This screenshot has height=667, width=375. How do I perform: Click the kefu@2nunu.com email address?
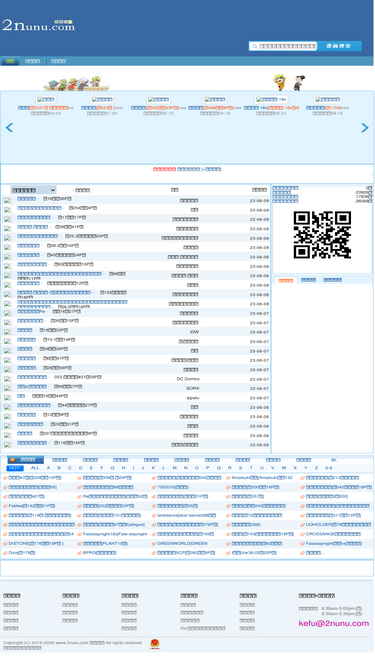(x=334, y=624)
